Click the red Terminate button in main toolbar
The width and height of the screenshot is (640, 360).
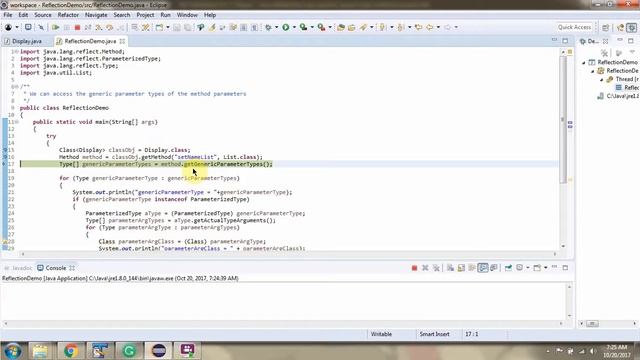point(77,27)
